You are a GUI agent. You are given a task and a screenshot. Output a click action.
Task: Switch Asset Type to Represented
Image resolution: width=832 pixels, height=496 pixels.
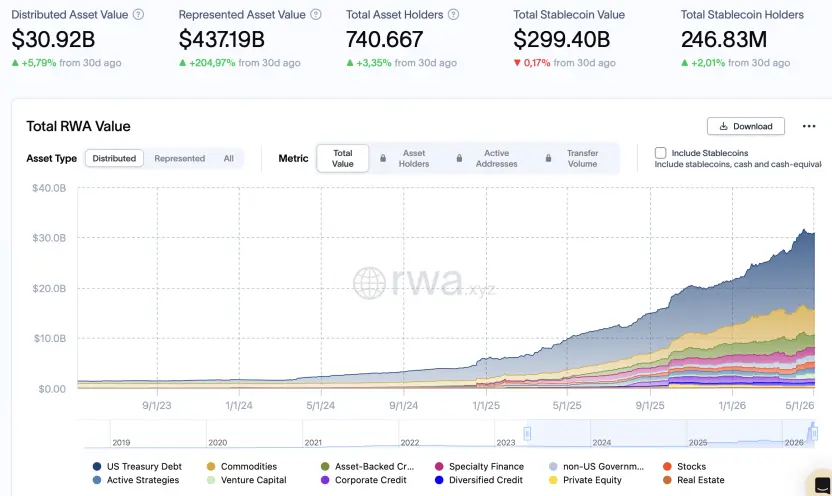pyautogui.click(x=179, y=158)
